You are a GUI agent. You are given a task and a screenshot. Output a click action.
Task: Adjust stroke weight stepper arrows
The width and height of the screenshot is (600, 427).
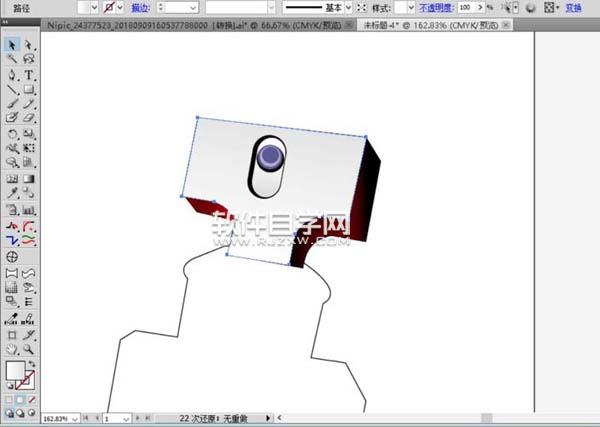click(x=161, y=8)
